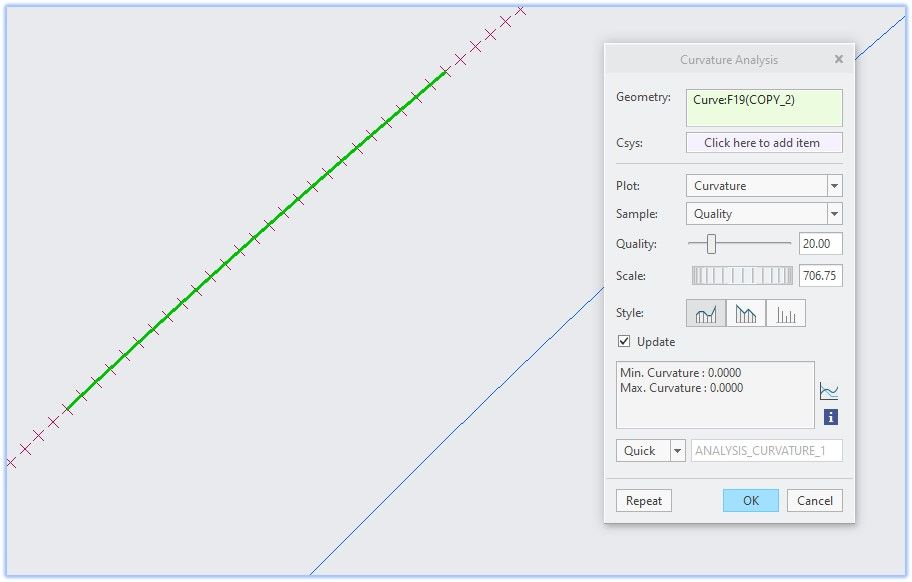Click the Min. Curvature result text

(681, 373)
